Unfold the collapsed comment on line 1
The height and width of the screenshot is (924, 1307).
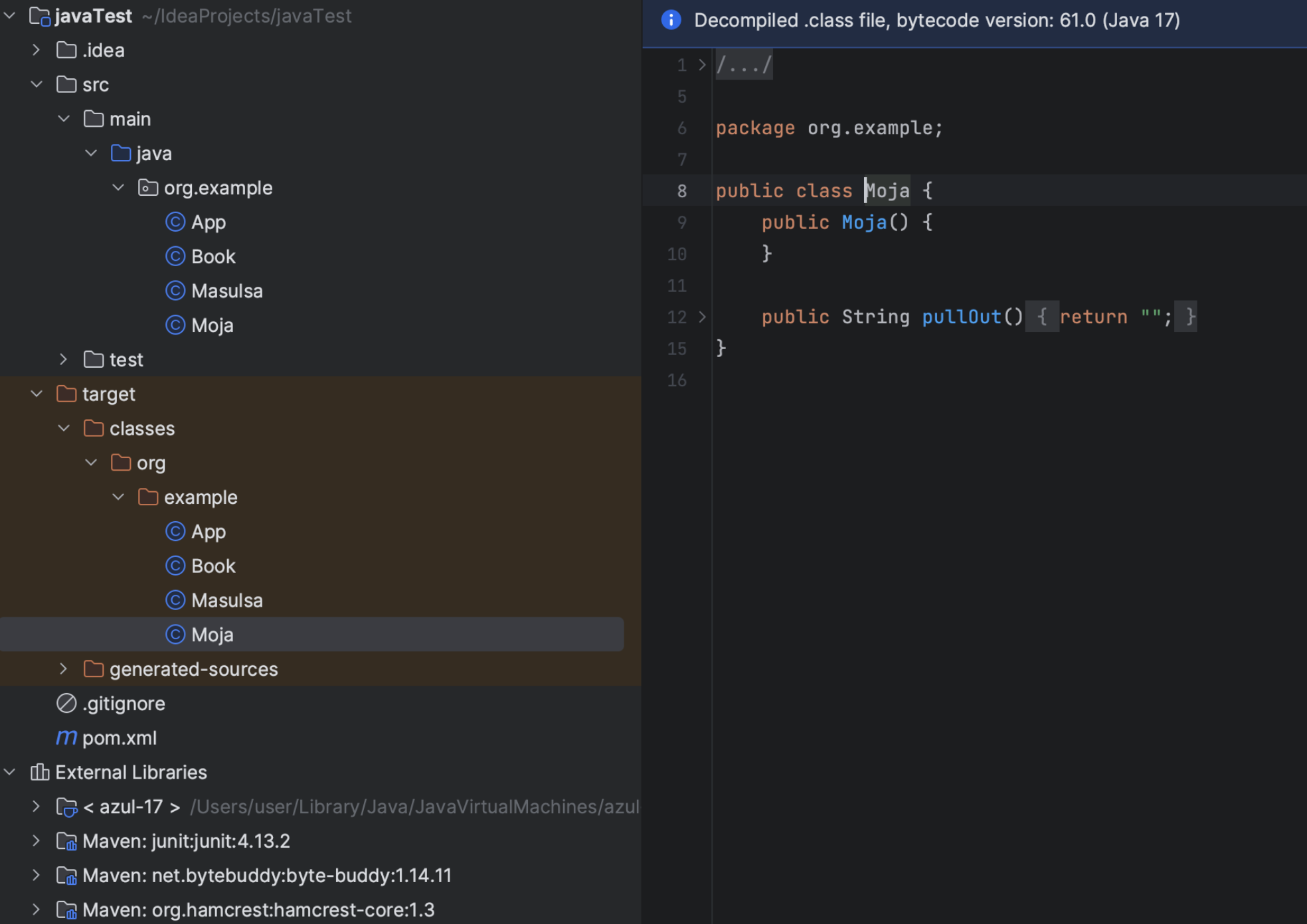[702, 65]
